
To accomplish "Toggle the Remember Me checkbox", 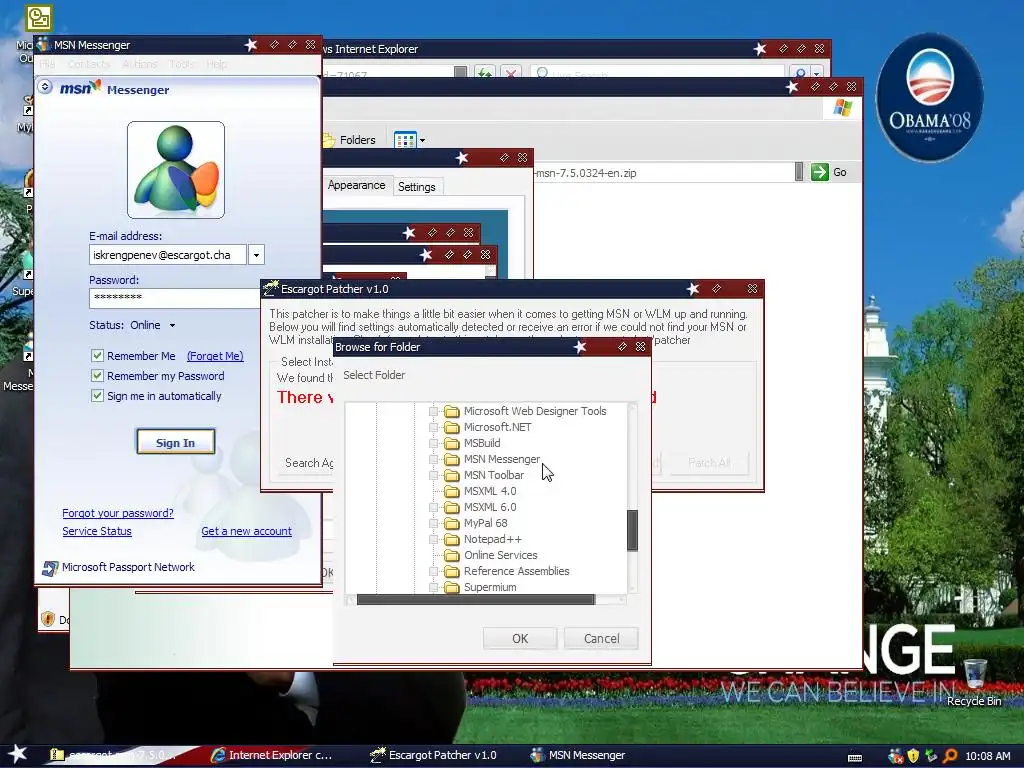I will coord(97,356).
